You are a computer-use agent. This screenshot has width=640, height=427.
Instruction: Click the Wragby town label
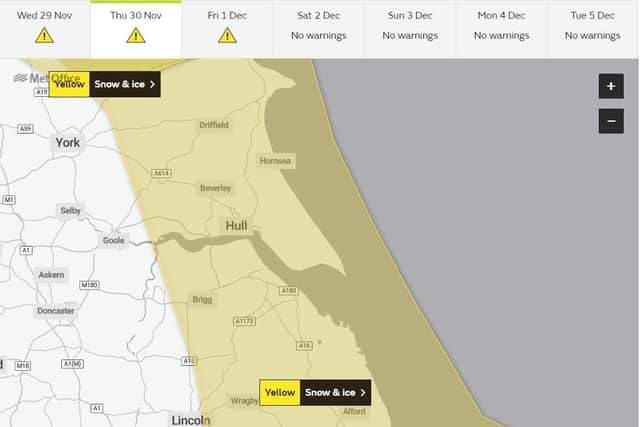(244, 401)
